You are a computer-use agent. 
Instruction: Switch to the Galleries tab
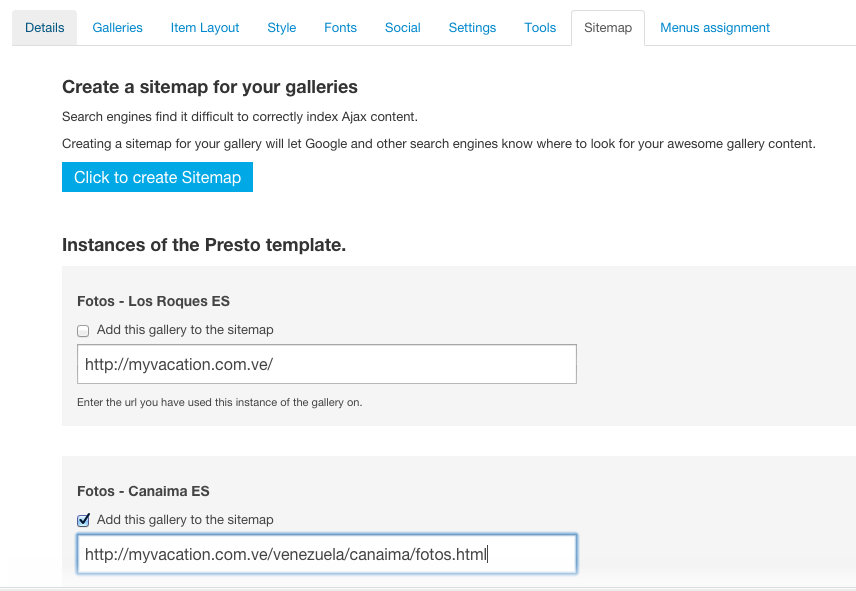117,28
